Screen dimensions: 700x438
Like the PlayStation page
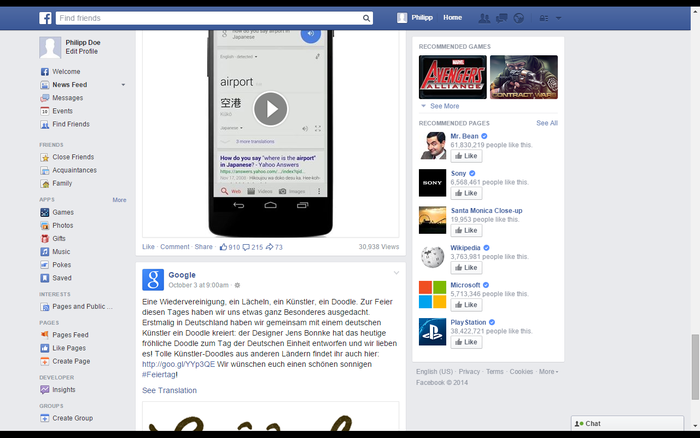[466, 342]
